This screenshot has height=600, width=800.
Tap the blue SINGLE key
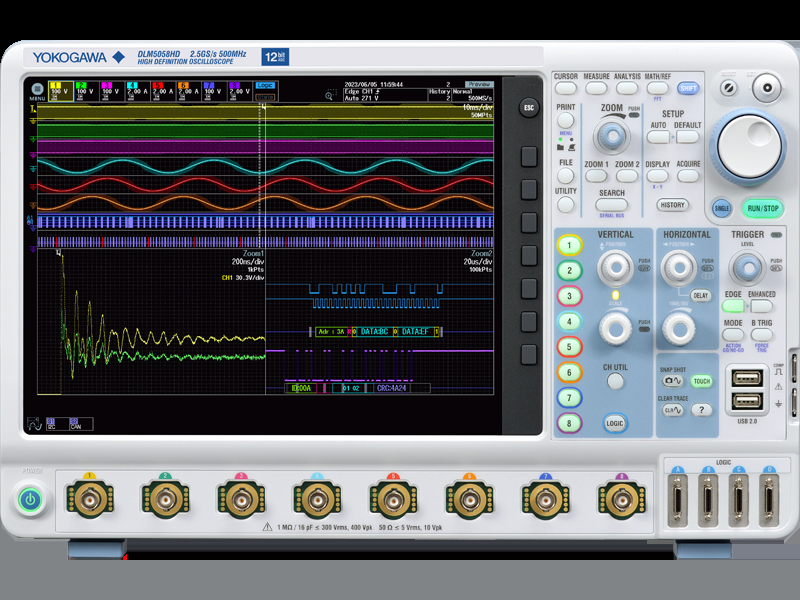[x=721, y=208]
